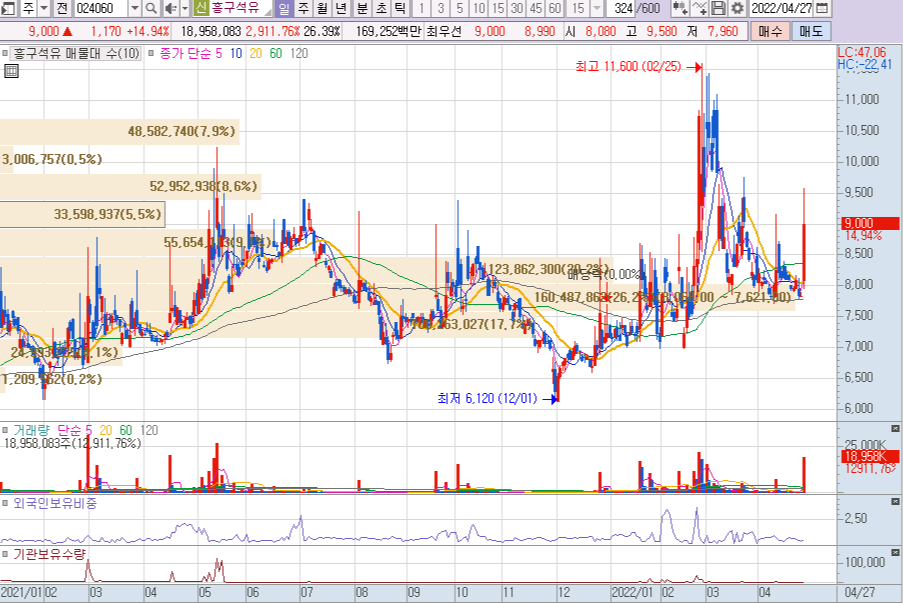Click the LC:47.06 label
The width and height of the screenshot is (903, 603).
pos(862,52)
